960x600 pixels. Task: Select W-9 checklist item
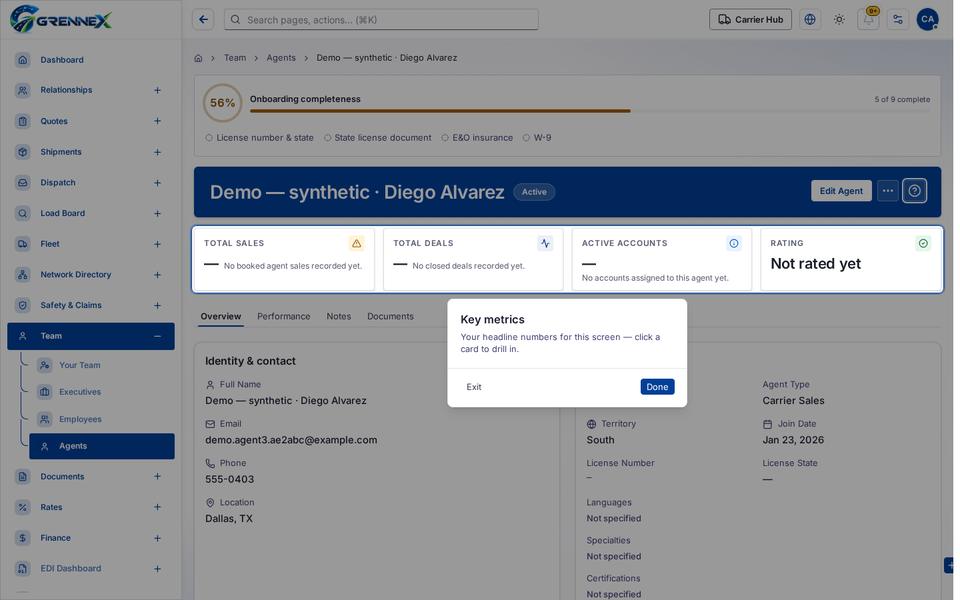pos(537,138)
